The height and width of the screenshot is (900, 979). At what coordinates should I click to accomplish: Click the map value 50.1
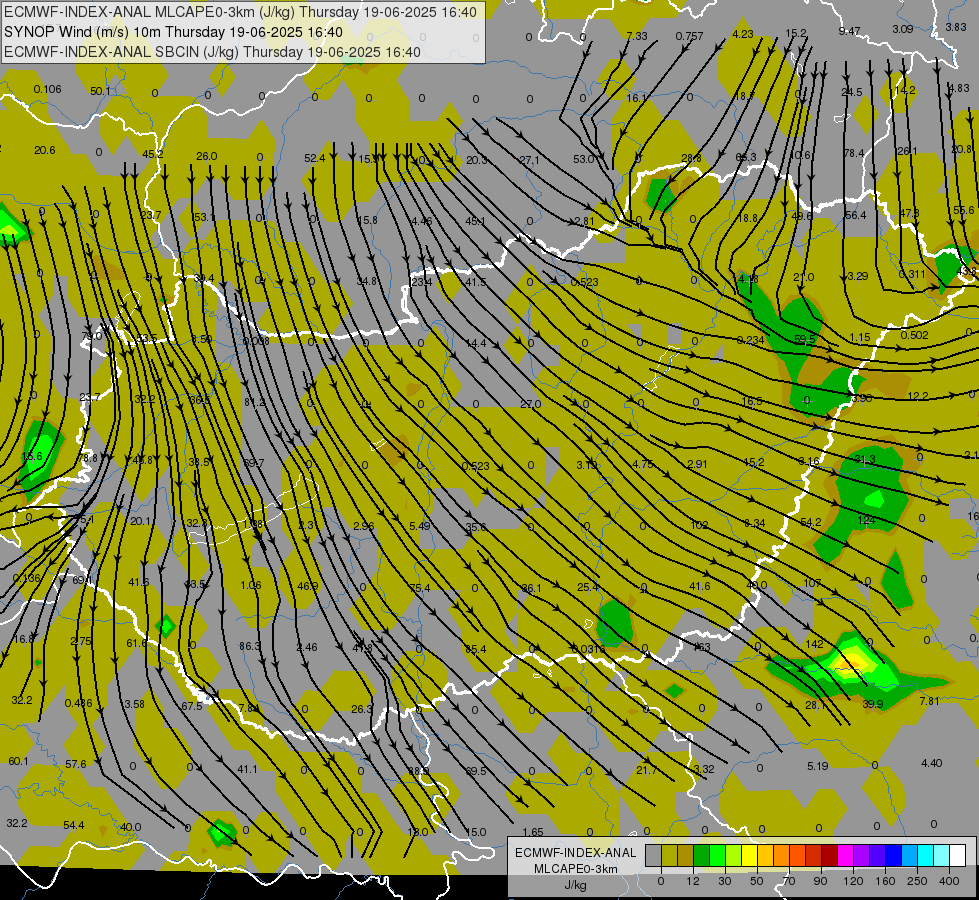click(x=101, y=91)
